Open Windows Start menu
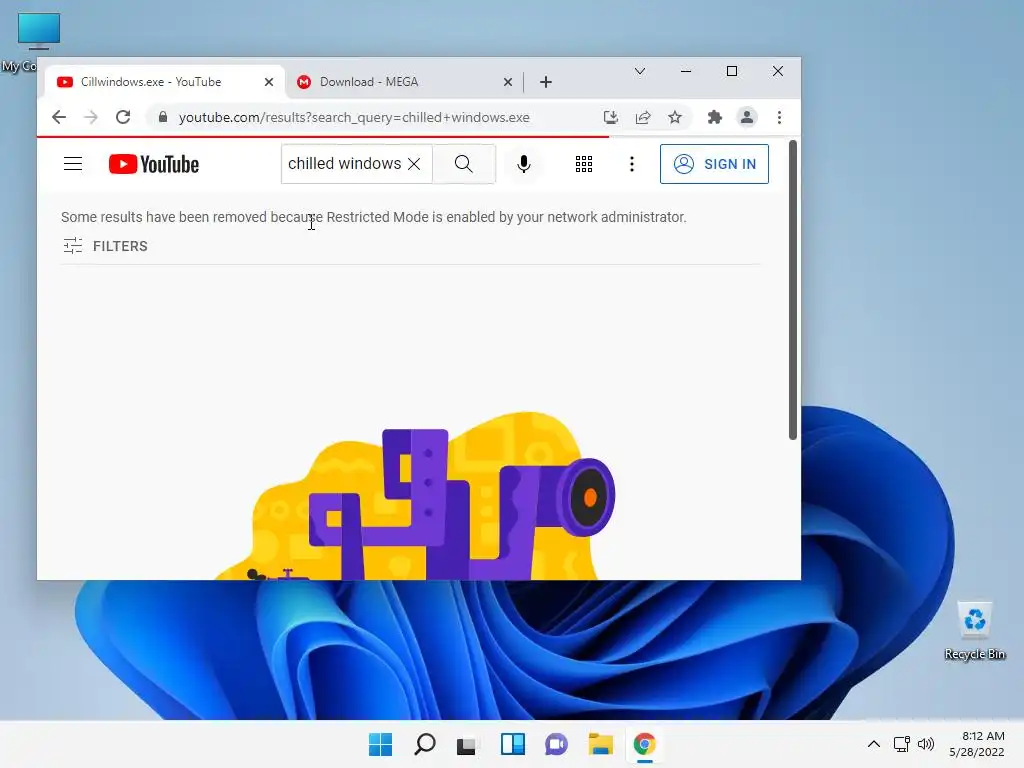The height and width of the screenshot is (768, 1024). (x=381, y=744)
